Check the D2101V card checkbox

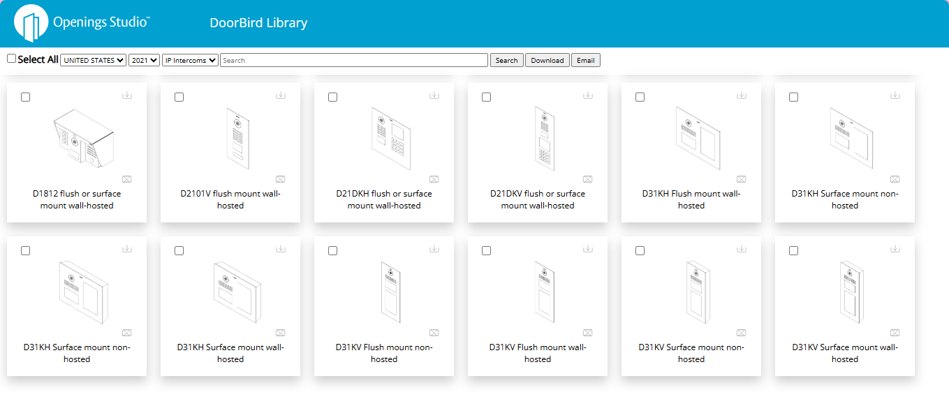[x=179, y=97]
